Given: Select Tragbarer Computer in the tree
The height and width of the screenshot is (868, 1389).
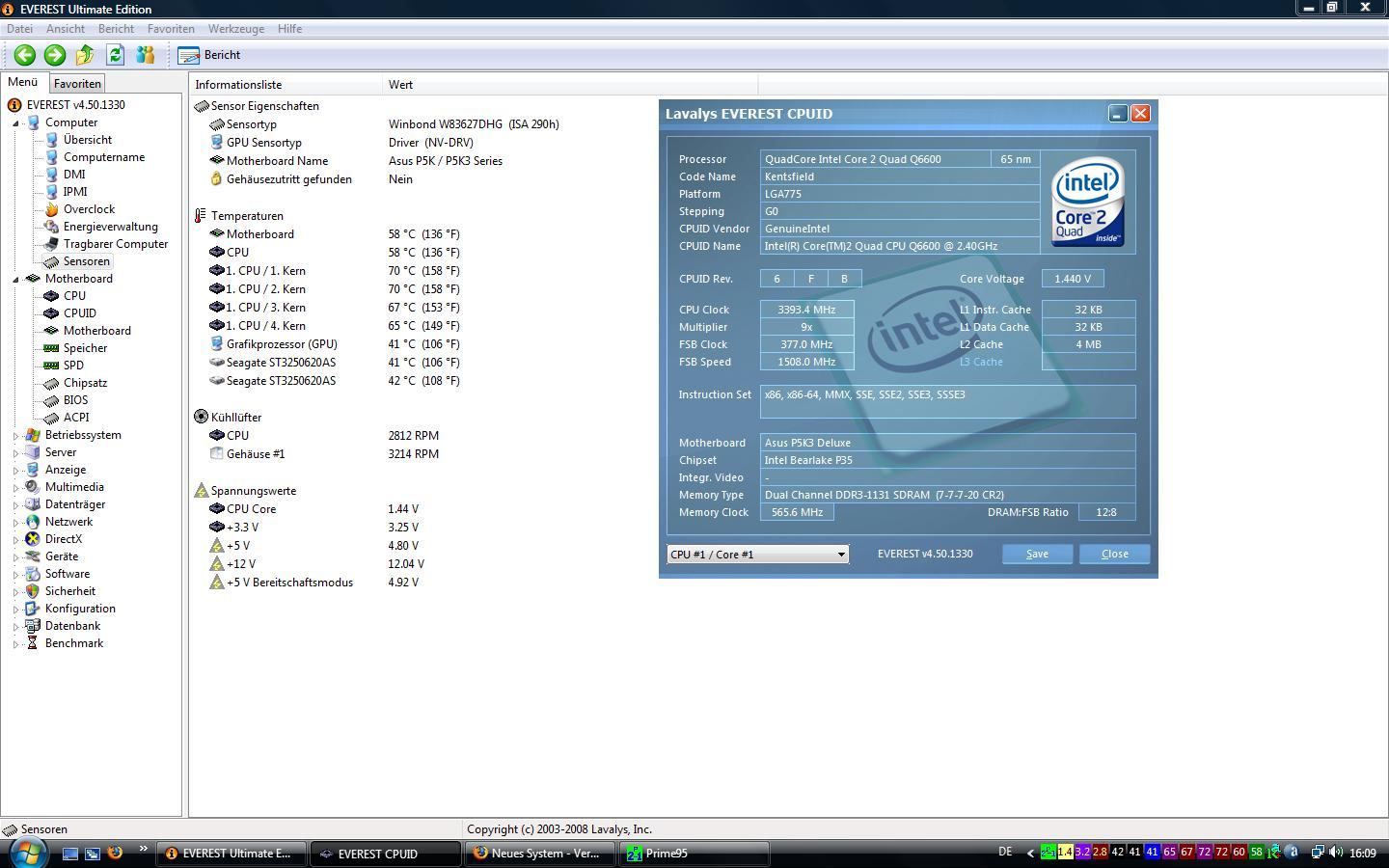Looking at the screenshot, I should coord(116,244).
